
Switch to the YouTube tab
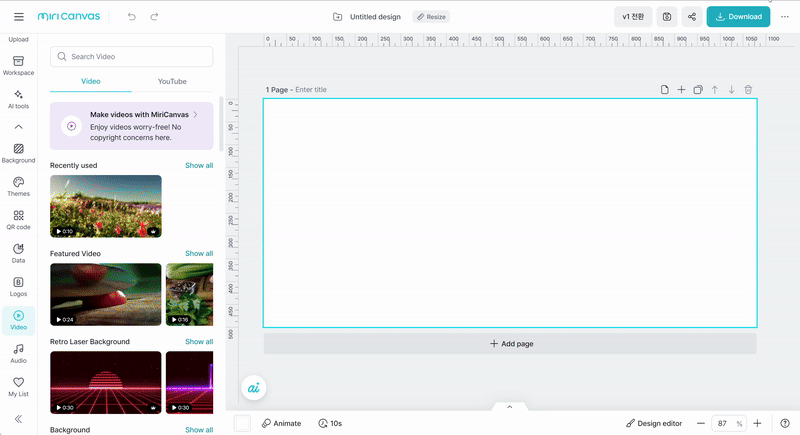coord(172,81)
